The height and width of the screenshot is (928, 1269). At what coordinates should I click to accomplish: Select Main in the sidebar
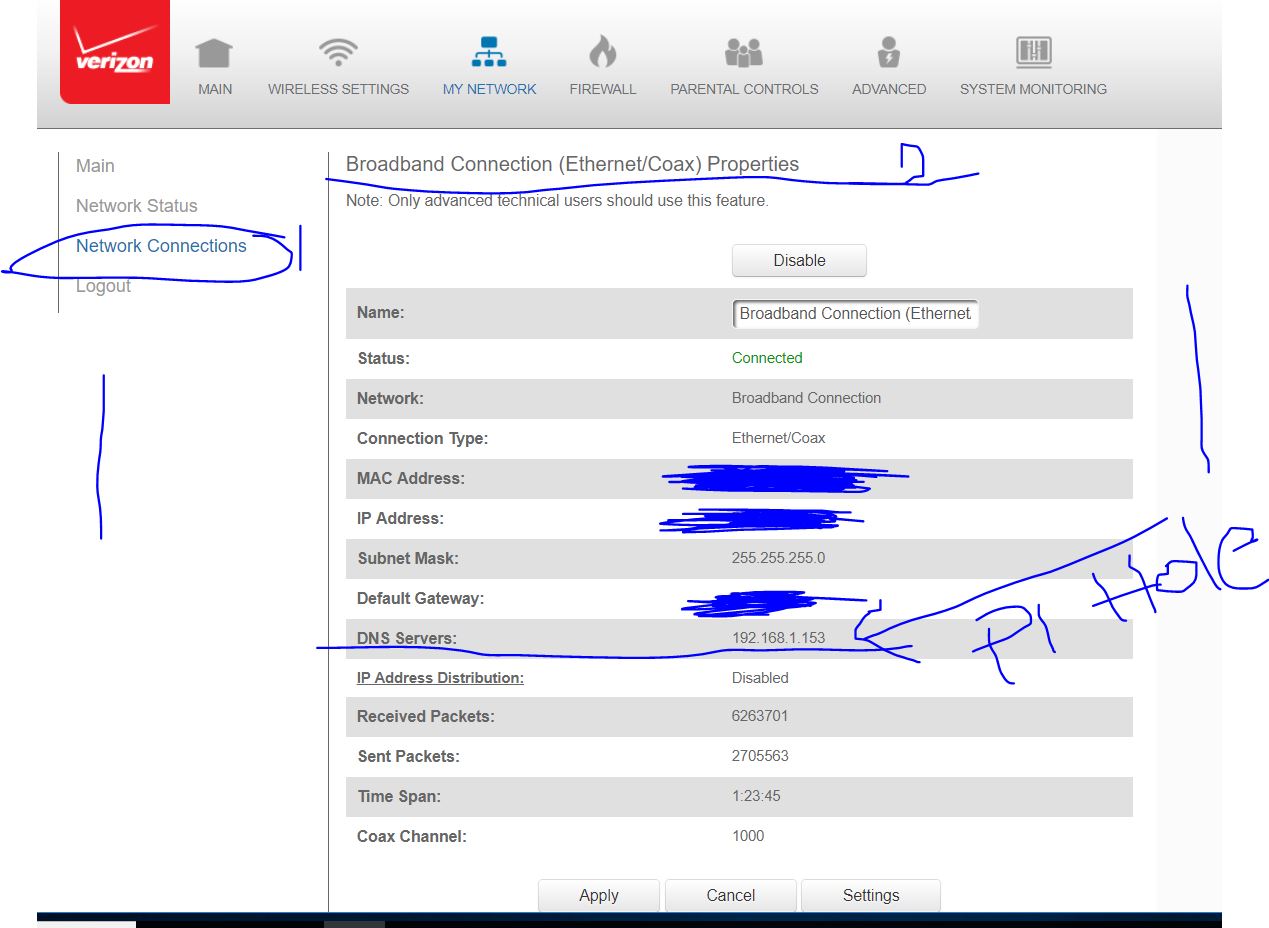click(x=95, y=166)
